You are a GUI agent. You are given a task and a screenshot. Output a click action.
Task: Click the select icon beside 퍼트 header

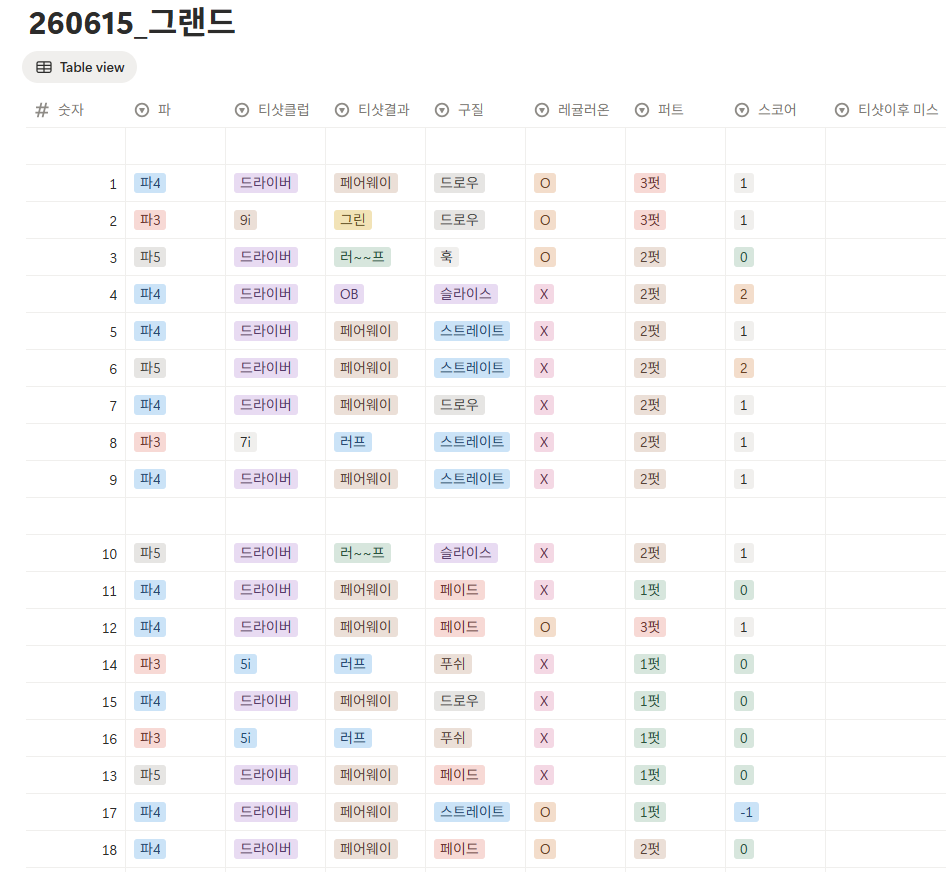tap(643, 110)
